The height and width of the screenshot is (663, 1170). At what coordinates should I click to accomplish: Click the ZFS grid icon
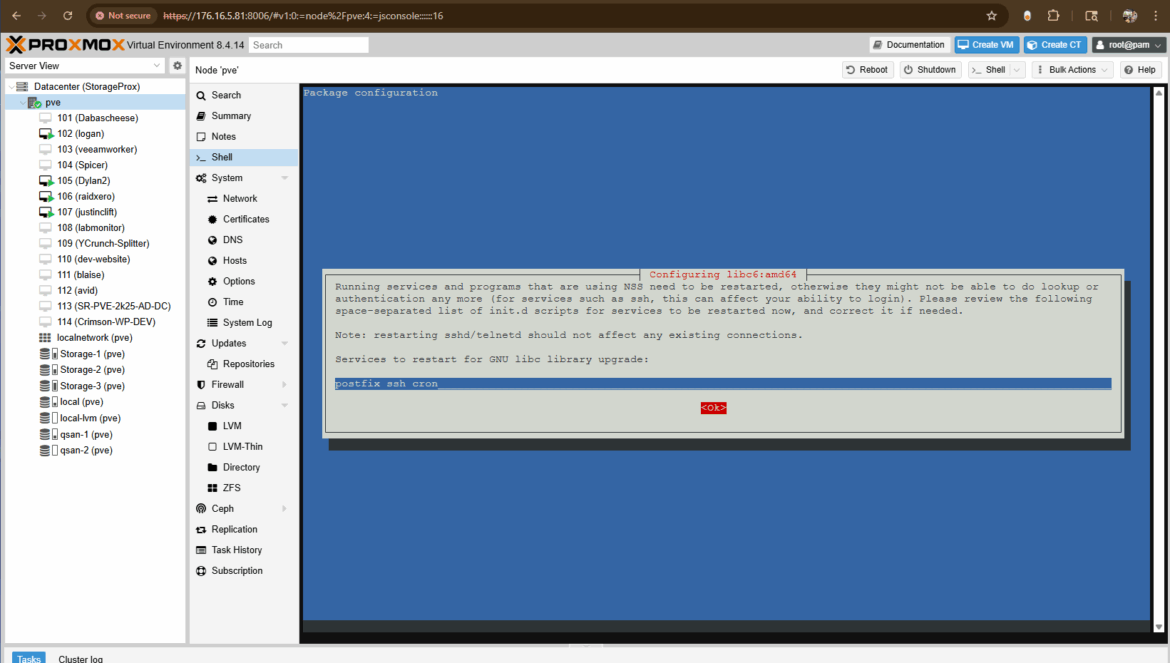click(x=212, y=488)
